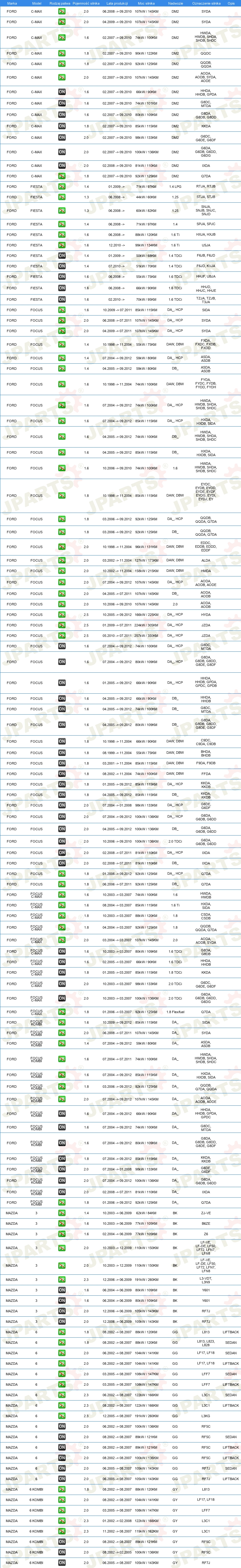The width and height of the screenshot is (241, 1568).
Task: Click petrol icon in Fiesta SNJA row
Action: click(x=61, y=211)
